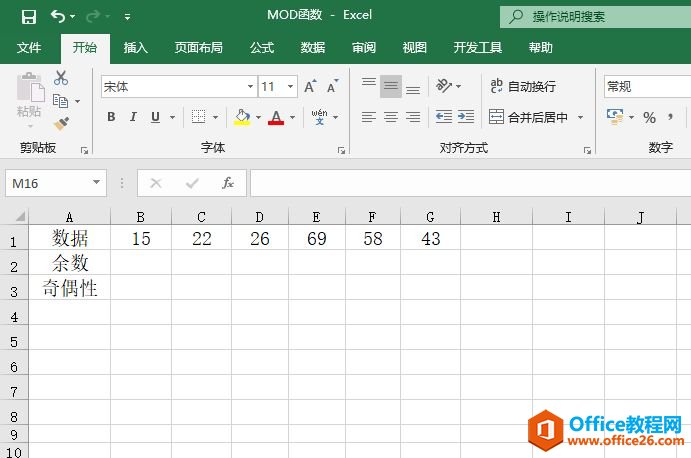Click the text orientation icon
Viewport: 691px width, 458px height.
tap(444, 86)
